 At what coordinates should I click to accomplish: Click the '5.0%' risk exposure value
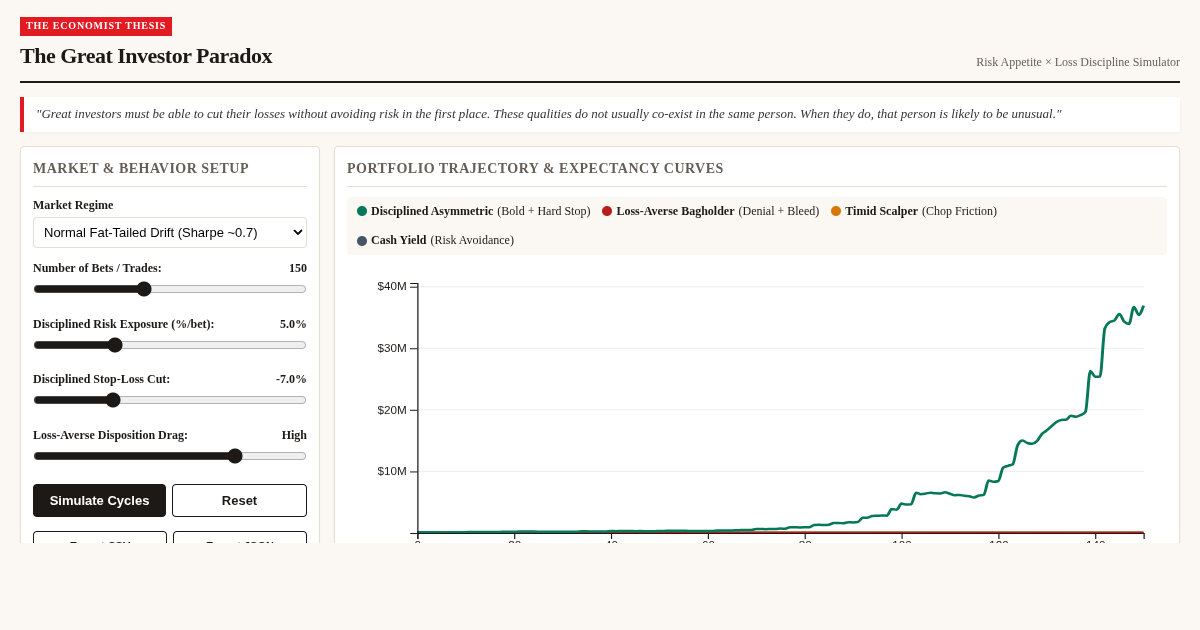click(x=293, y=324)
